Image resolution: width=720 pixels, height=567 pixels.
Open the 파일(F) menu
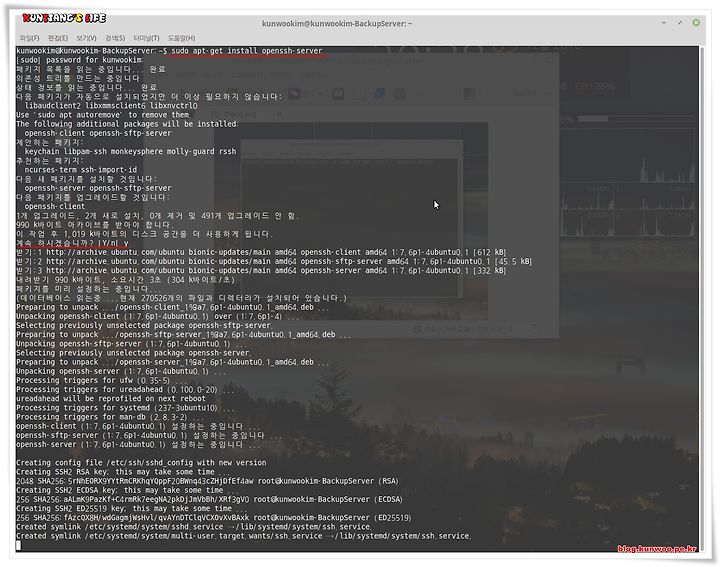pyautogui.click(x=29, y=38)
